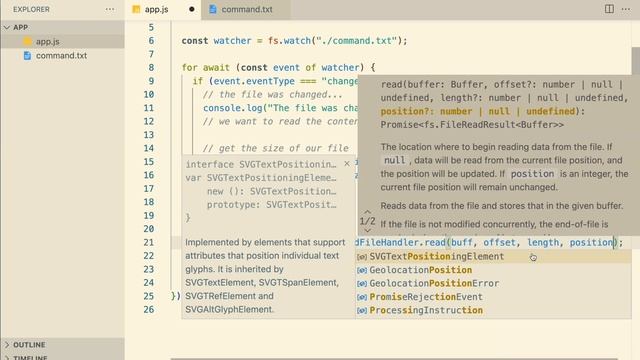Click 'fs.watch' call on line 6
640x360 pixels.
(289, 41)
